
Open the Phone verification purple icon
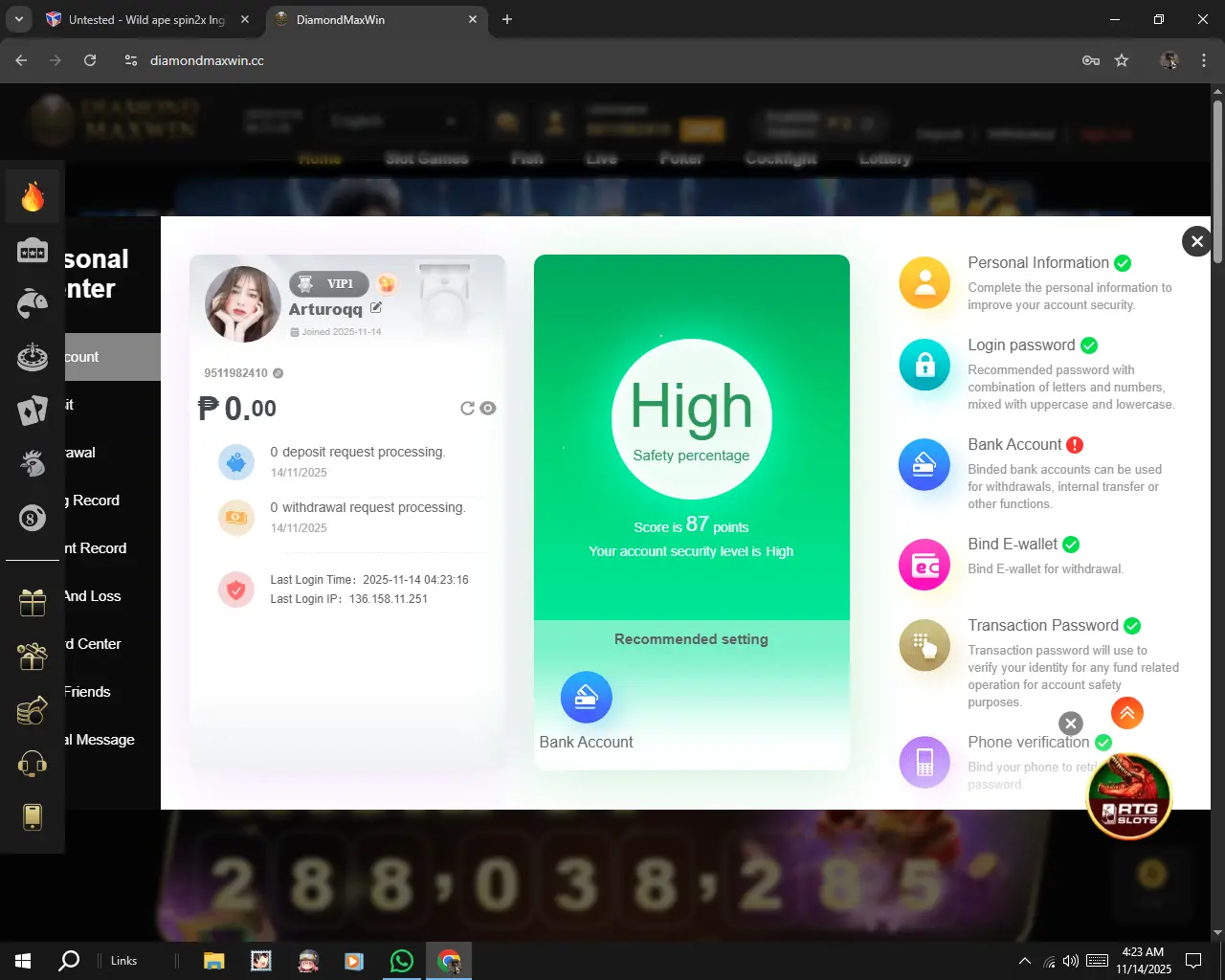[924, 762]
